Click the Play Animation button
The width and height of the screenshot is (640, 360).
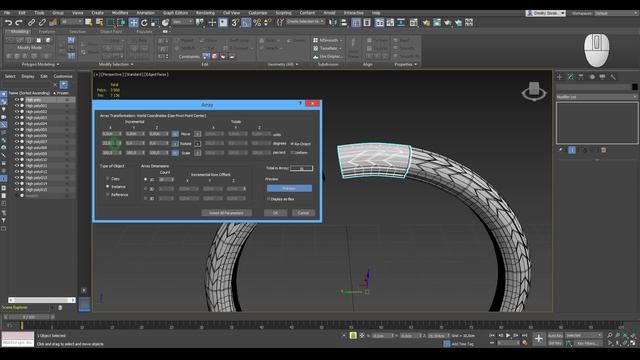coord(508,336)
